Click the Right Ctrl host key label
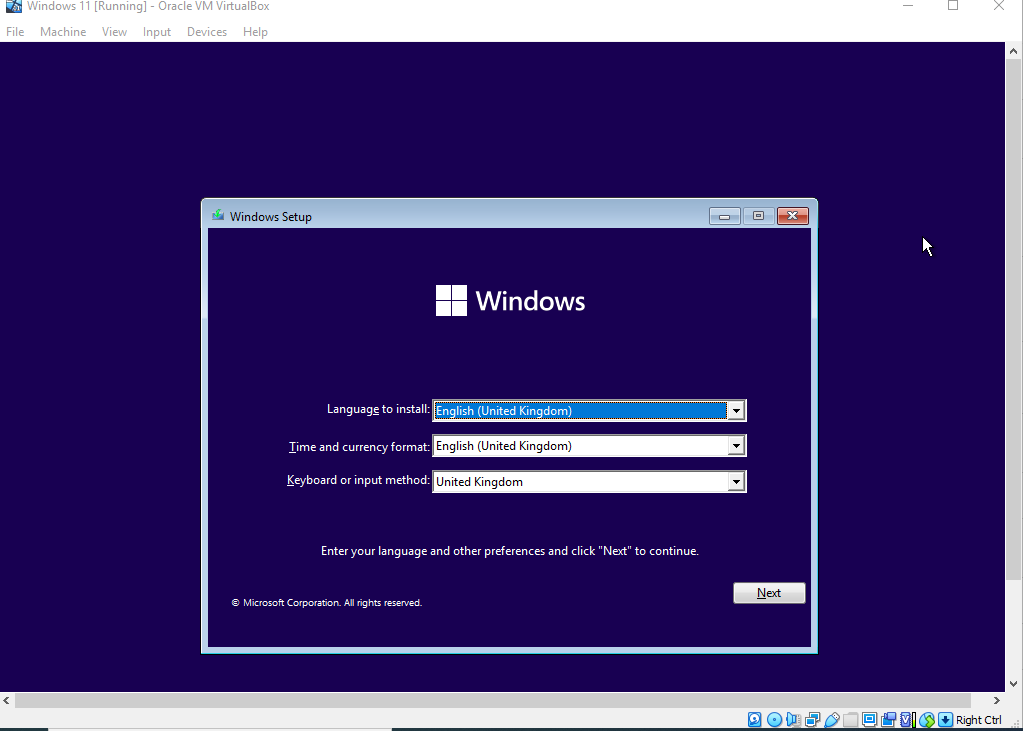The image size is (1023, 731). (979, 720)
